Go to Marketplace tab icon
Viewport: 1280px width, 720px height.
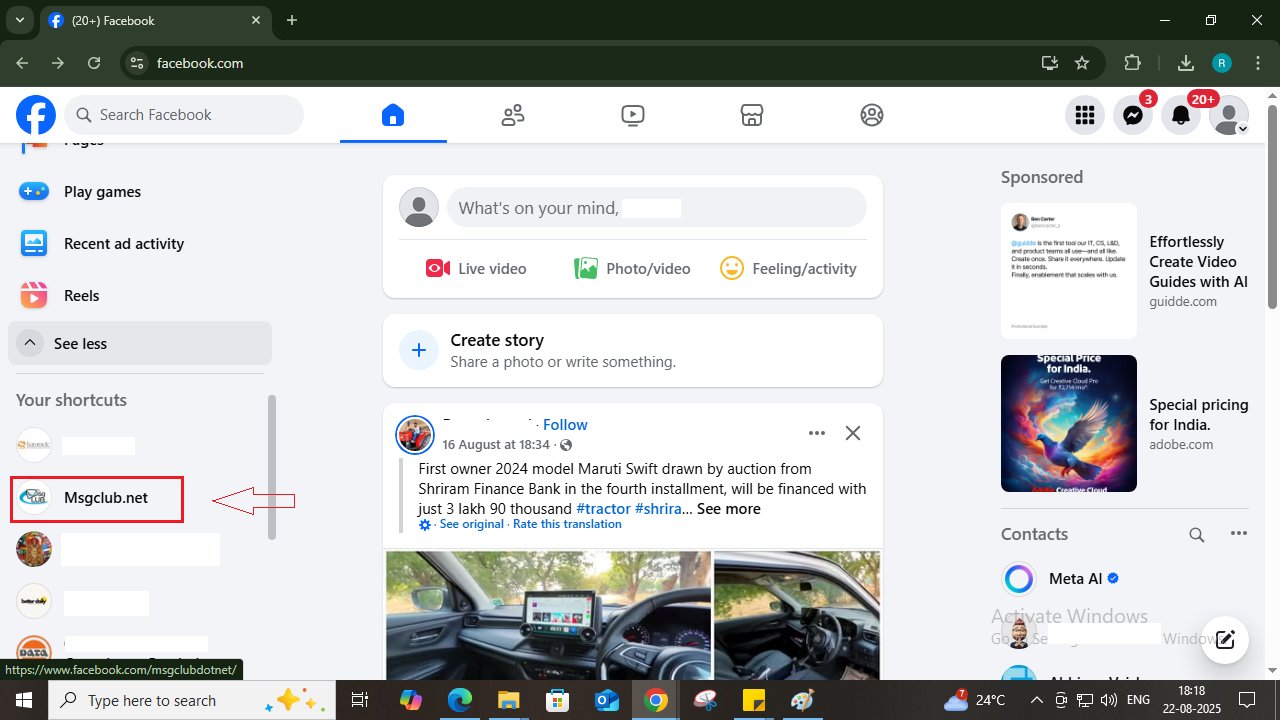click(752, 115)
